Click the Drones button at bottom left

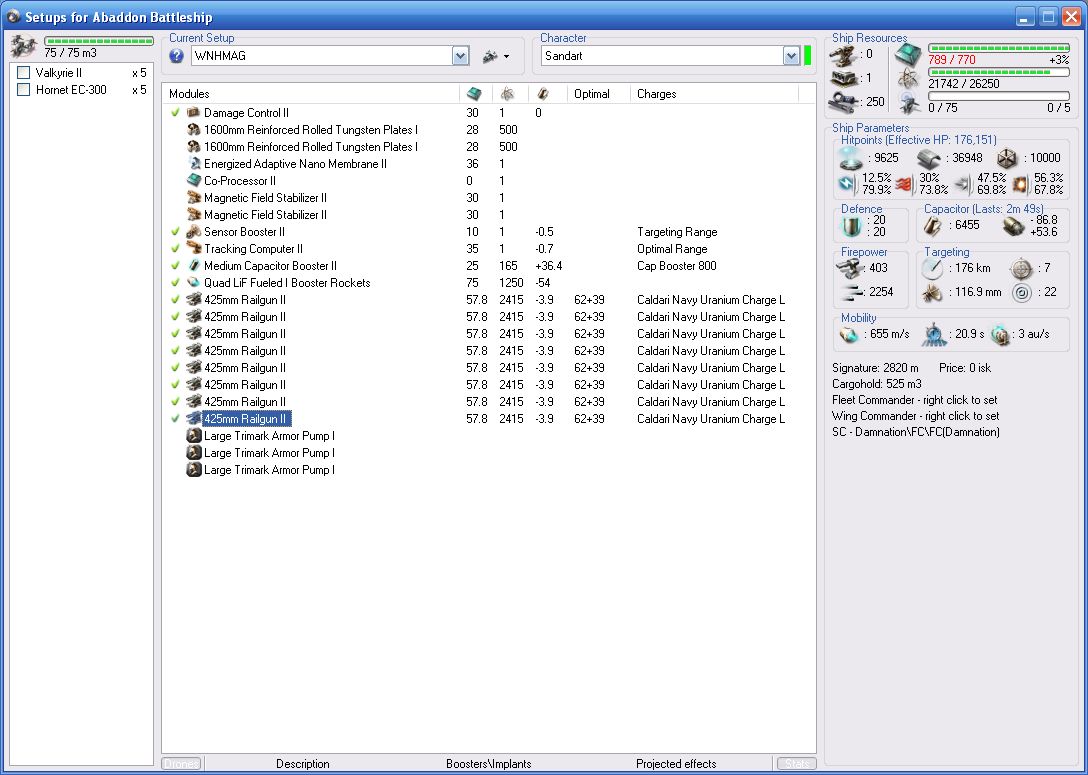pos(181,764)
